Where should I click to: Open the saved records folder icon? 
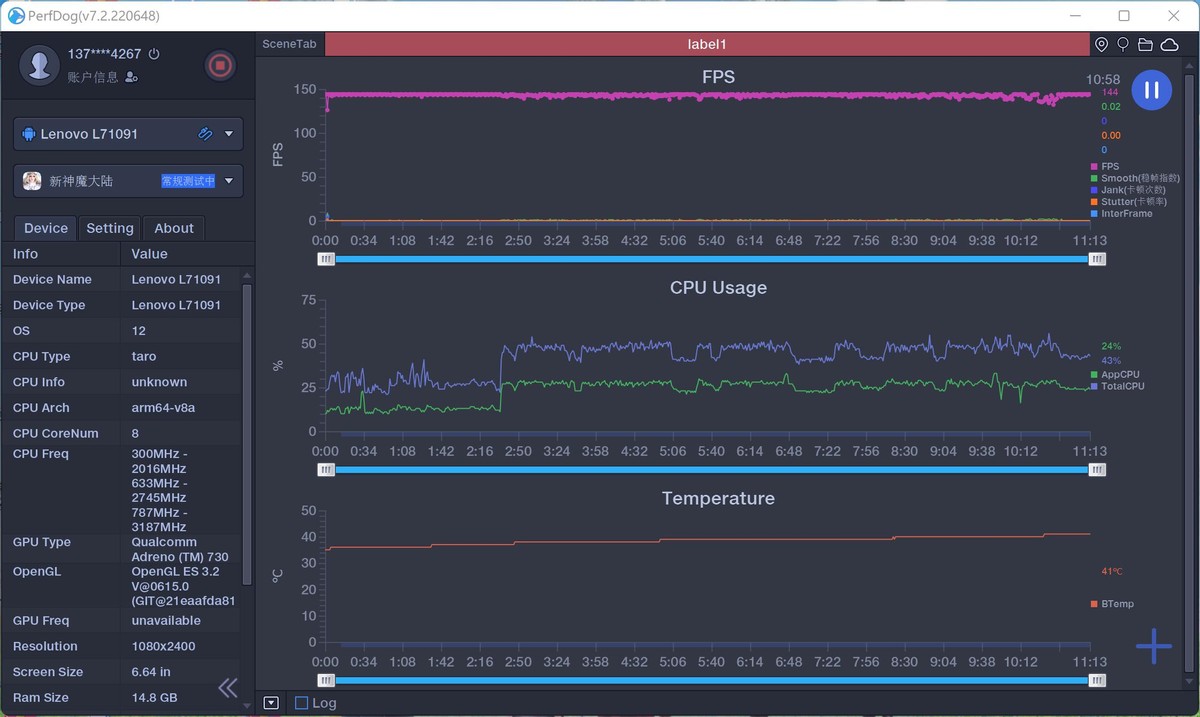[x=1145, y=45]
